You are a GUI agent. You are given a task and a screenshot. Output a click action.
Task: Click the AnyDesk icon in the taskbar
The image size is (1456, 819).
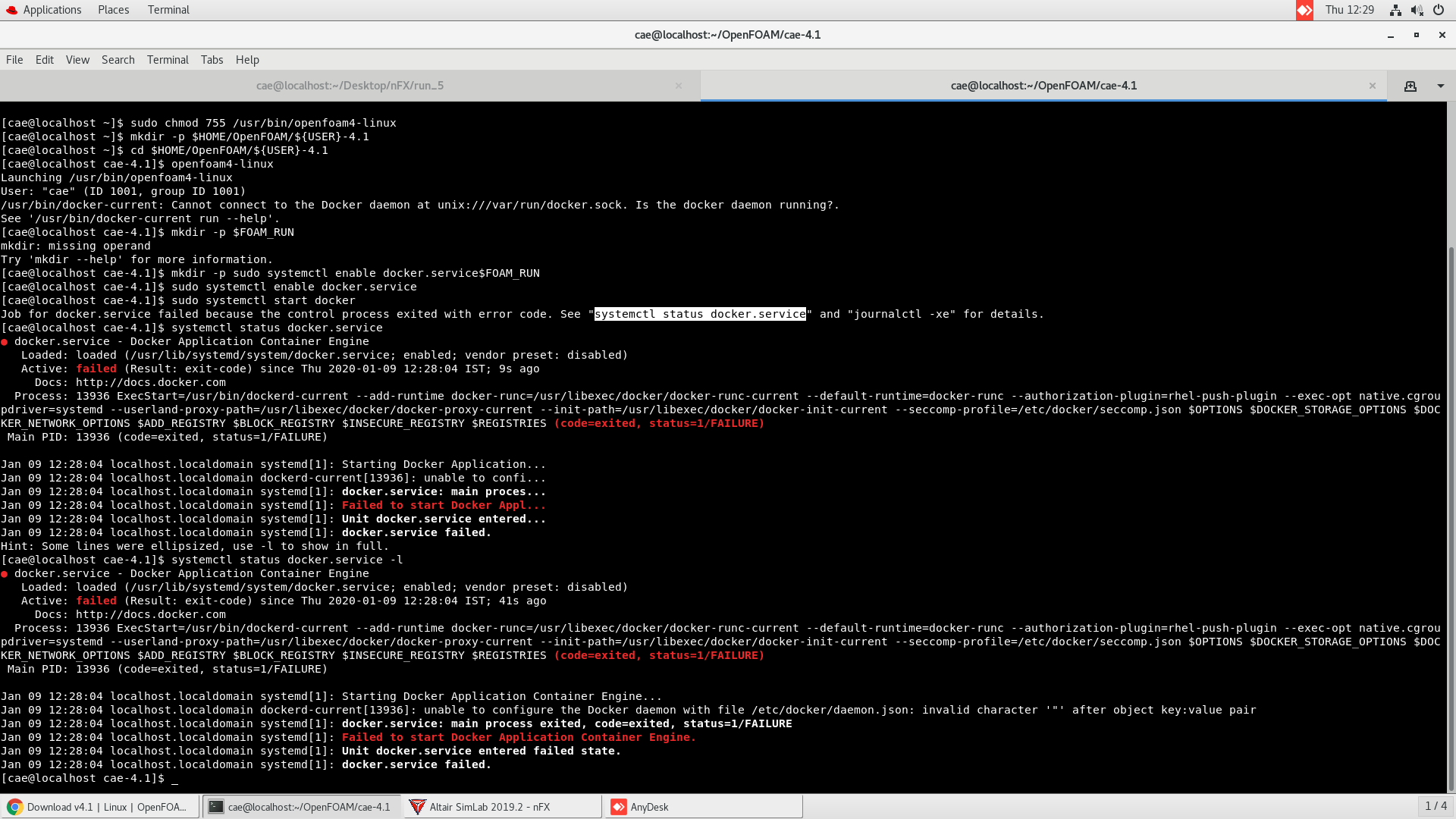click(619, 807)
